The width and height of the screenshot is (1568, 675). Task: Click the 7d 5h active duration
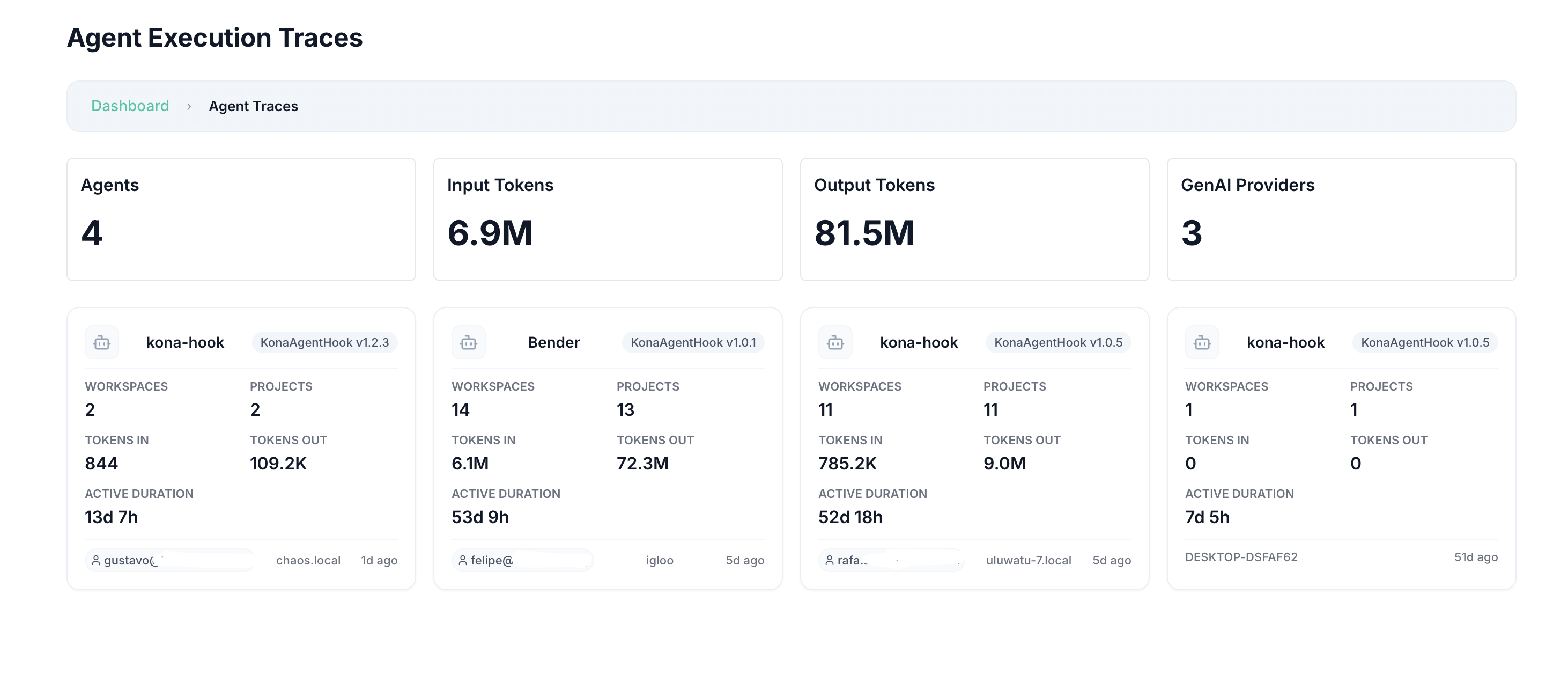pos(1207,517)
